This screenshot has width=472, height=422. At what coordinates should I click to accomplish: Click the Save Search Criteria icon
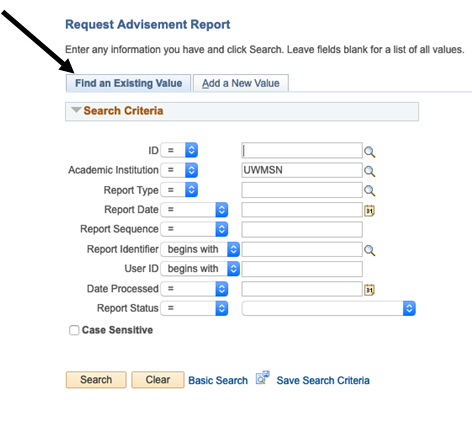pyautogui.click(x=263, y=378)
